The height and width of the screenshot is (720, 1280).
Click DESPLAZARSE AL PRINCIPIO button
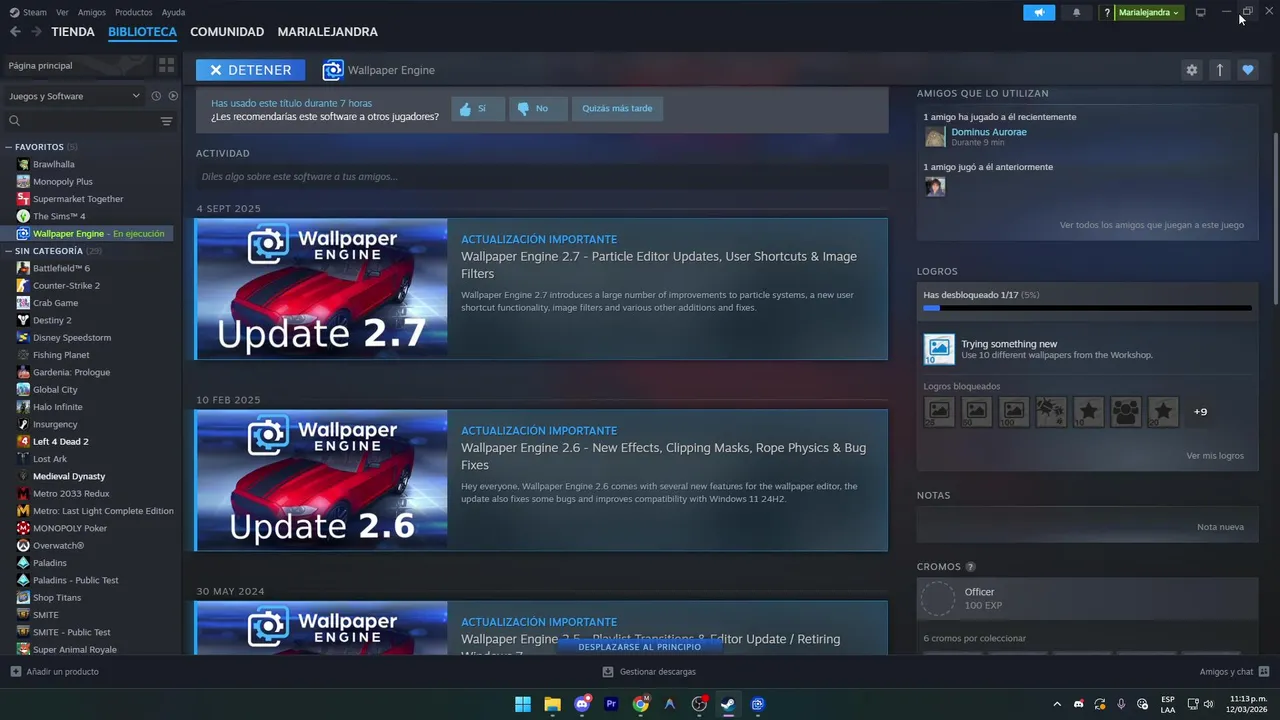pos(640,647)
